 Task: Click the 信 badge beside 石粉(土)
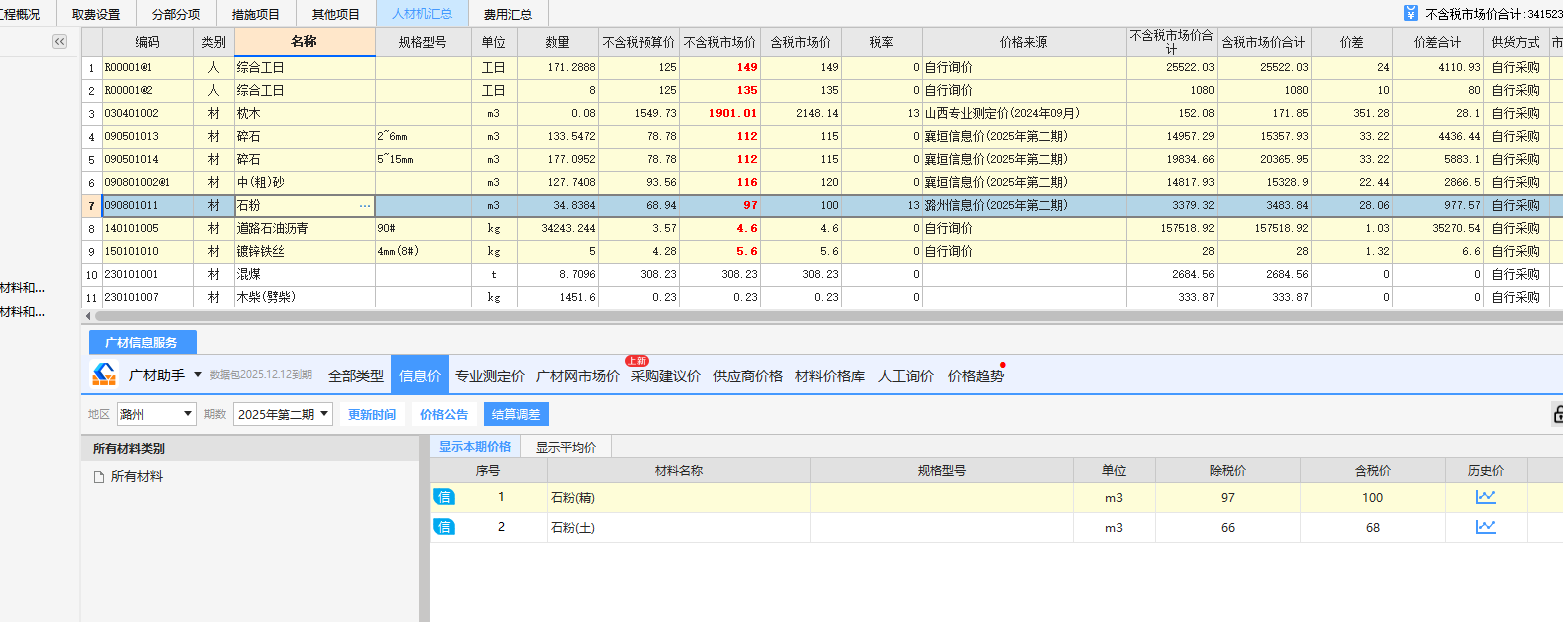(x=444, y=527)
